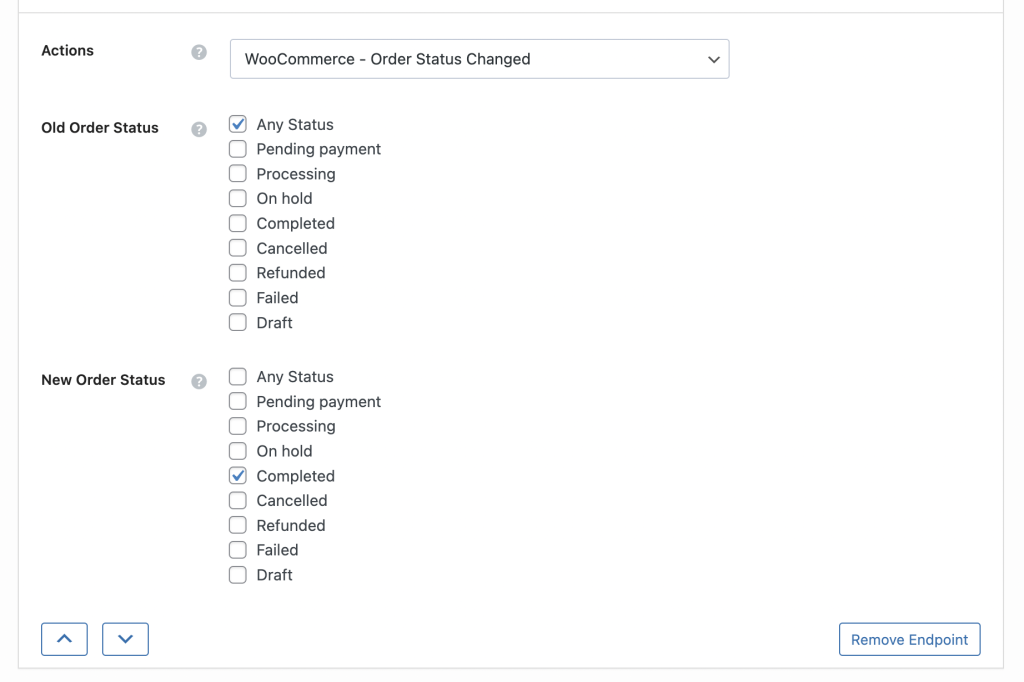
Task: Enable Draft in Old Order Status
Action: click(237, 322)
